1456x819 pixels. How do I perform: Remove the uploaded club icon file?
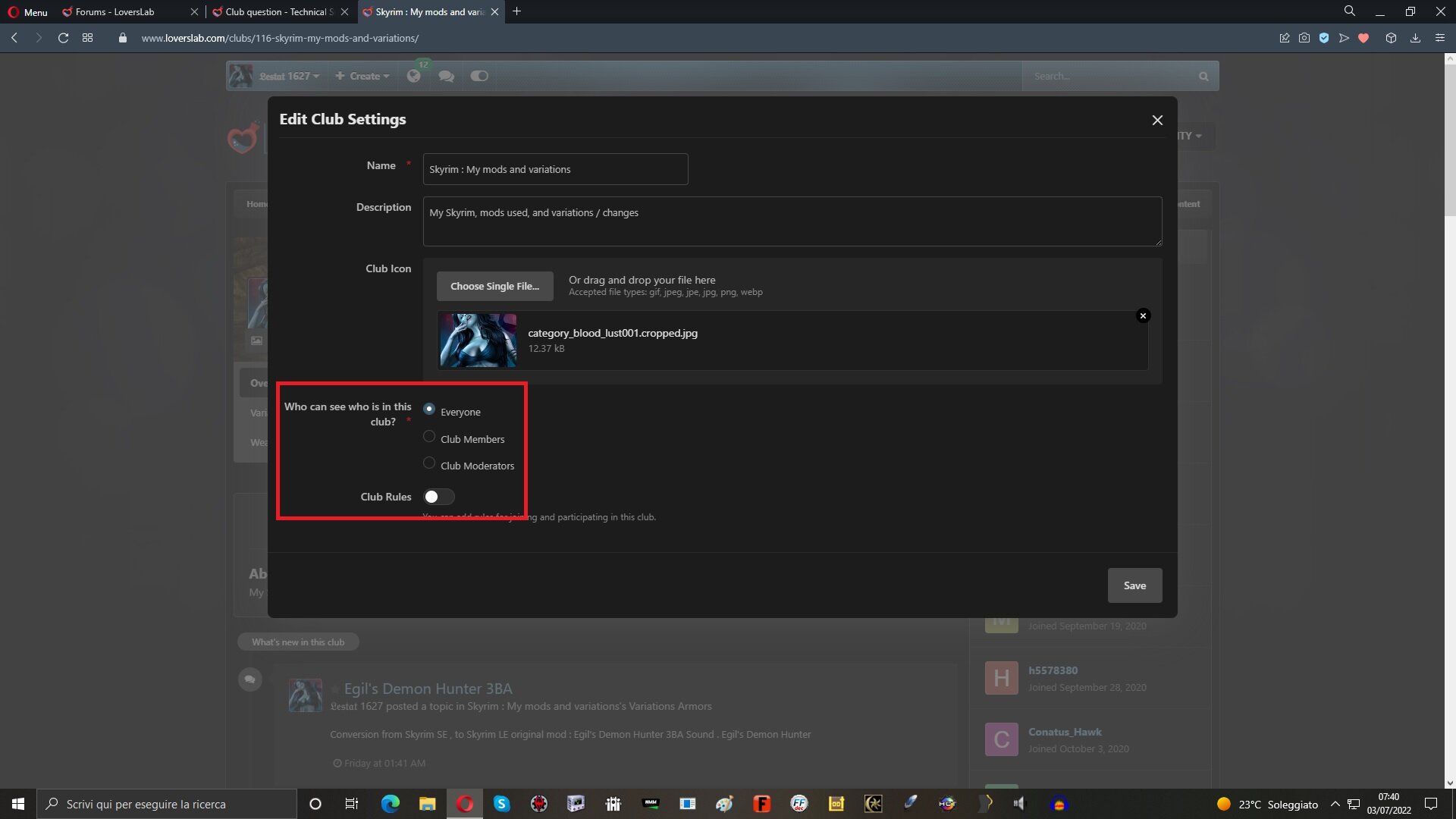click(1144, 315)
